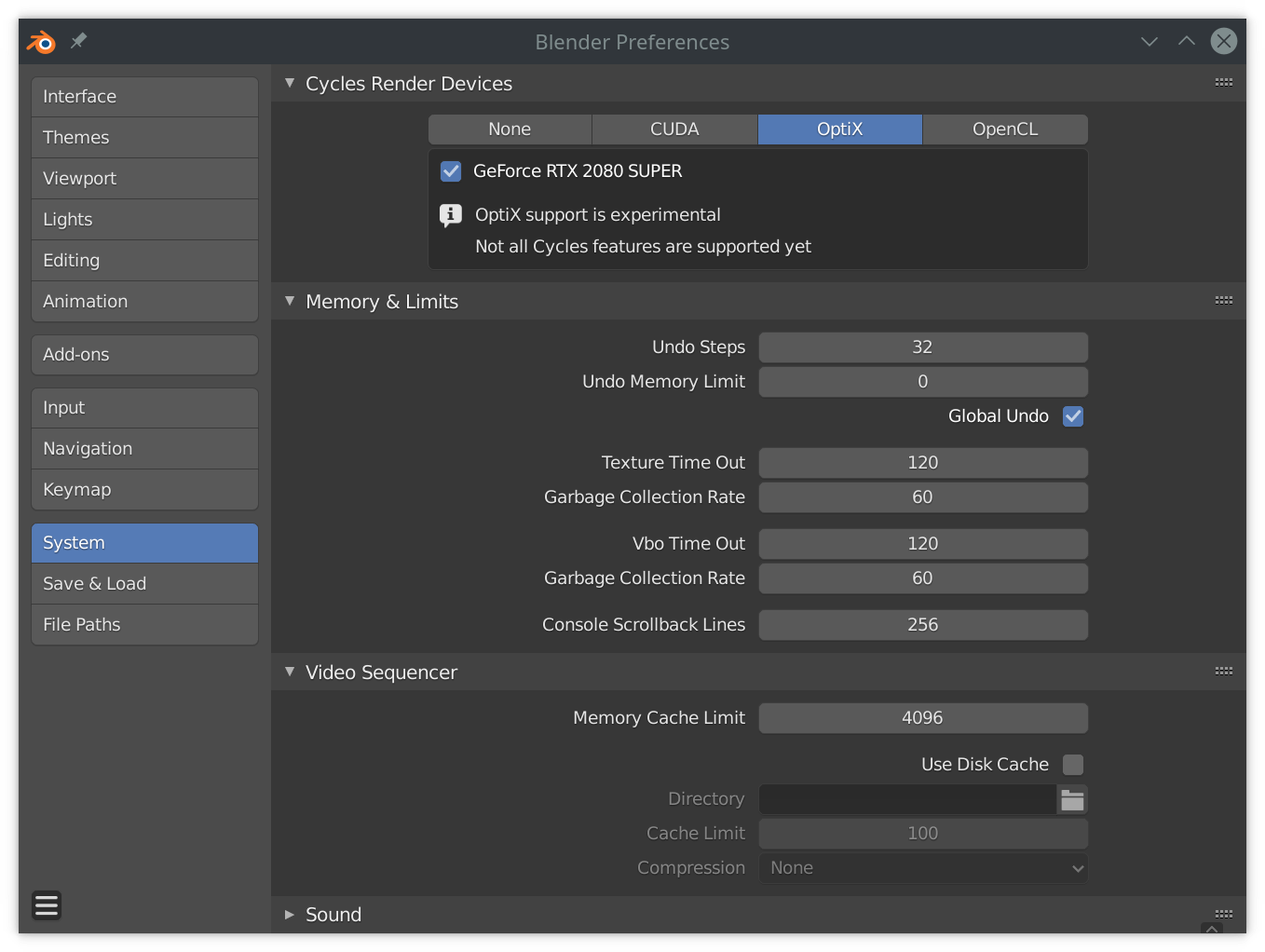The image size is (1265, 952).
Task: Click the Console Scrollback Lines field
Action: click(923, 625)
